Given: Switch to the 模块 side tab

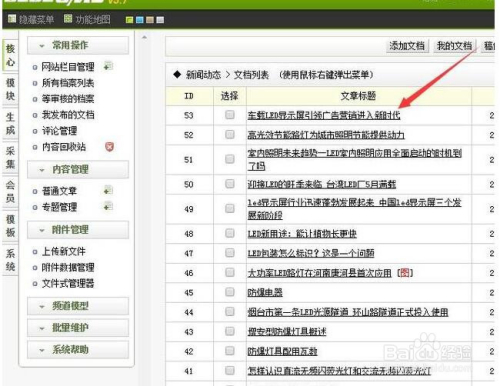Looking at the screenshot, I should (x=10, y=89).
